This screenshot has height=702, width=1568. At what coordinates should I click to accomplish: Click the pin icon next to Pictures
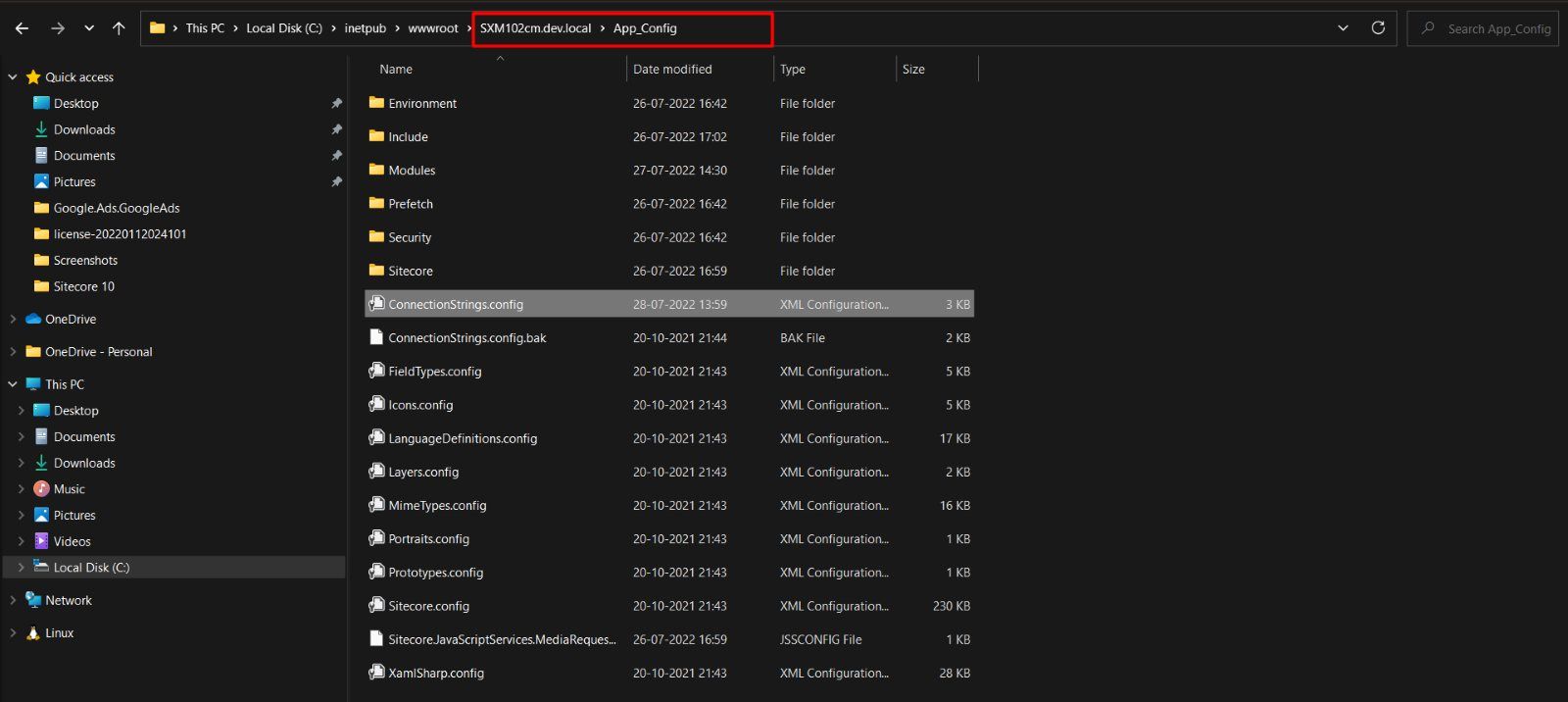[x=336, y=182]
